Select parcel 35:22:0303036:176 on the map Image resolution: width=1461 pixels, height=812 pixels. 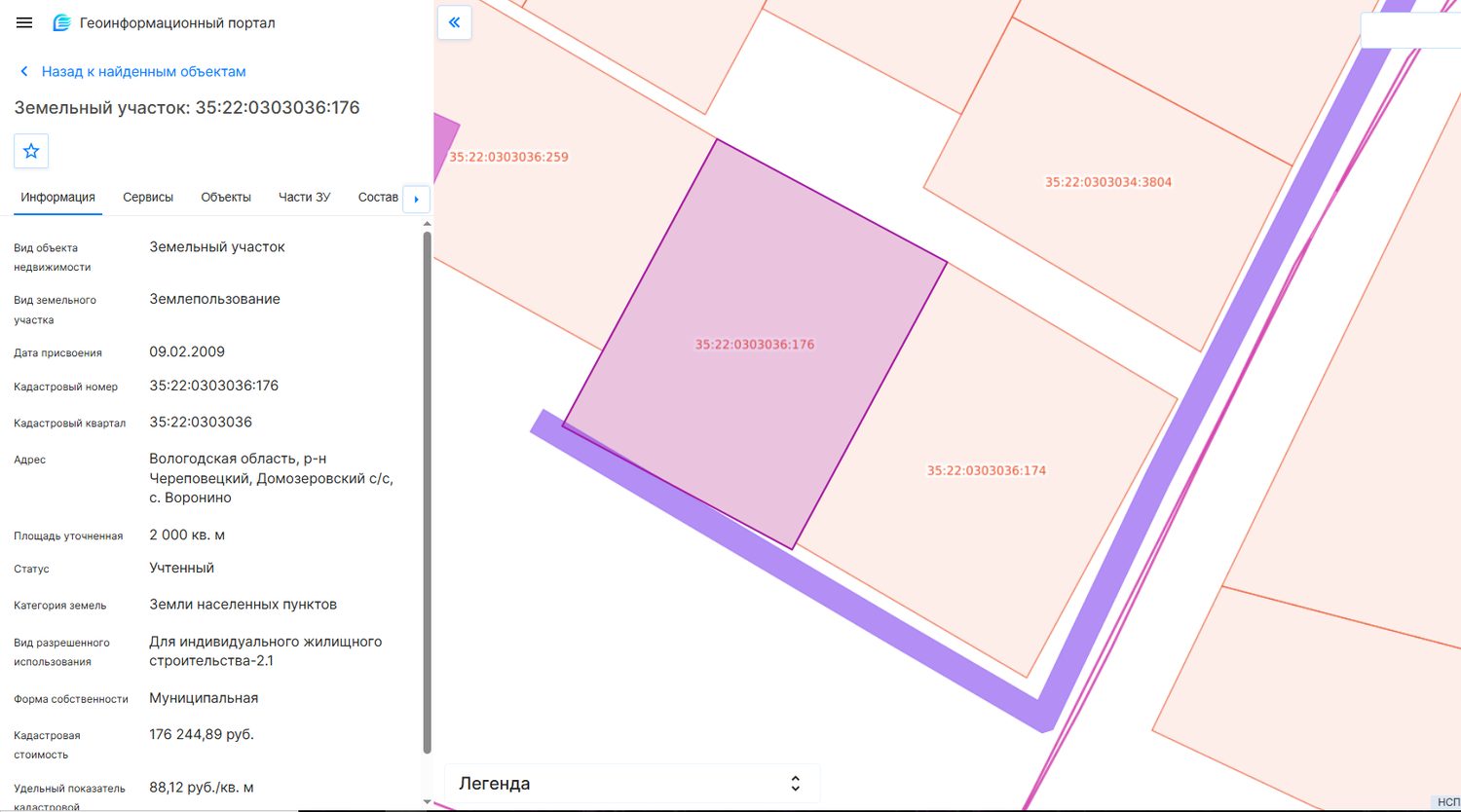point(755,344)
